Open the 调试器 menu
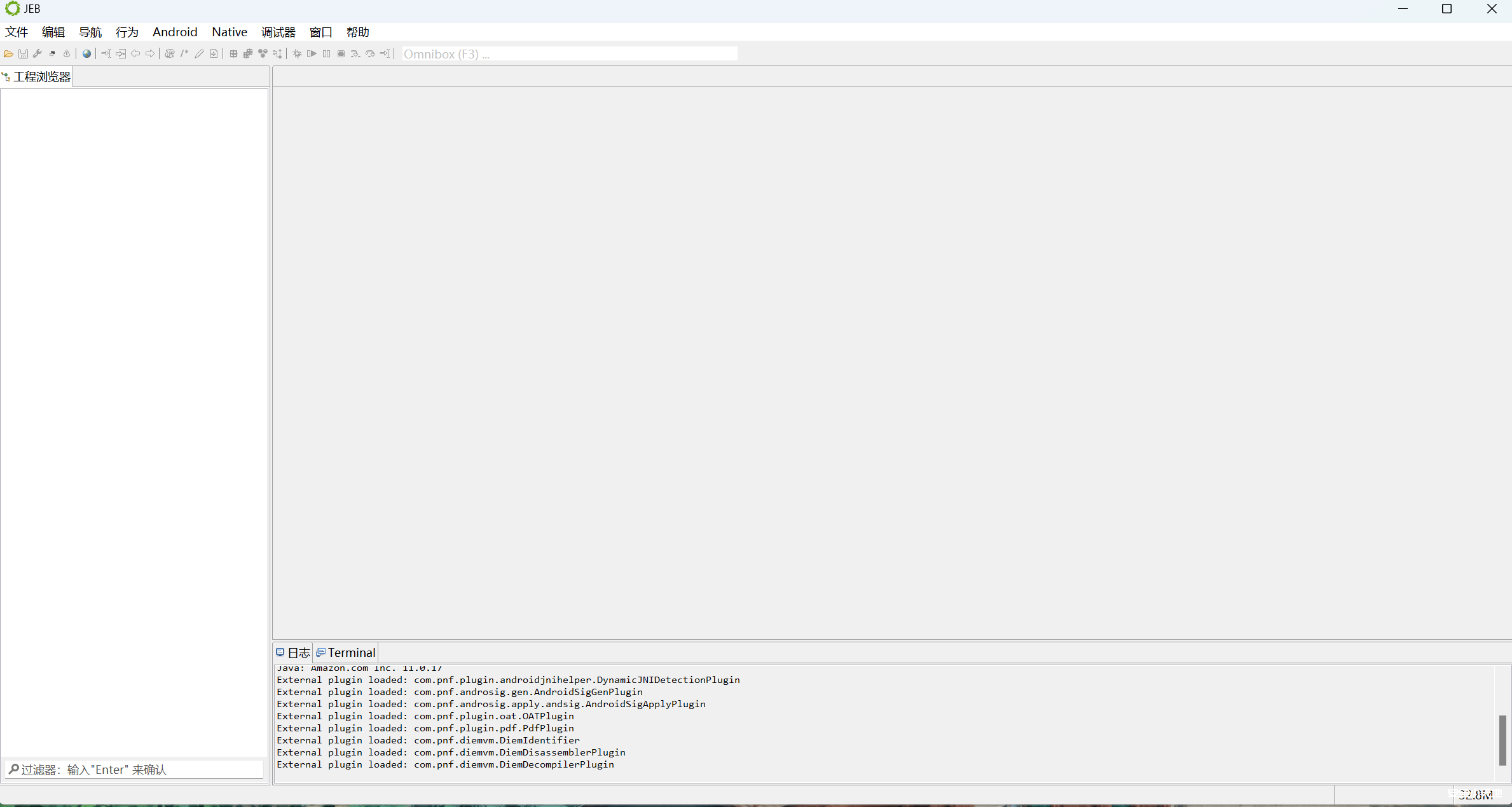Image resolution: width=1512 pixels, height=807 pixels. coord(278,32)
